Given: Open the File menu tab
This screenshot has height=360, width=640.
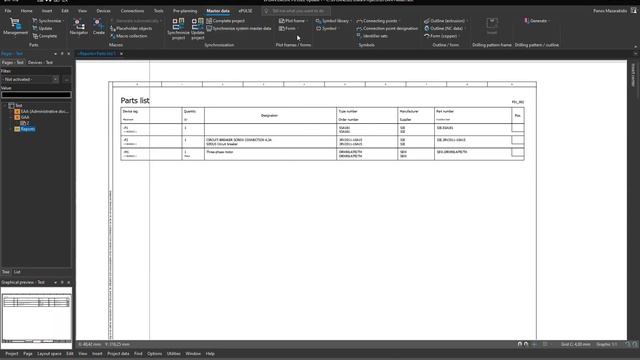Looking at the screenshot, I should pyautogui.click(x=8, y=11).
